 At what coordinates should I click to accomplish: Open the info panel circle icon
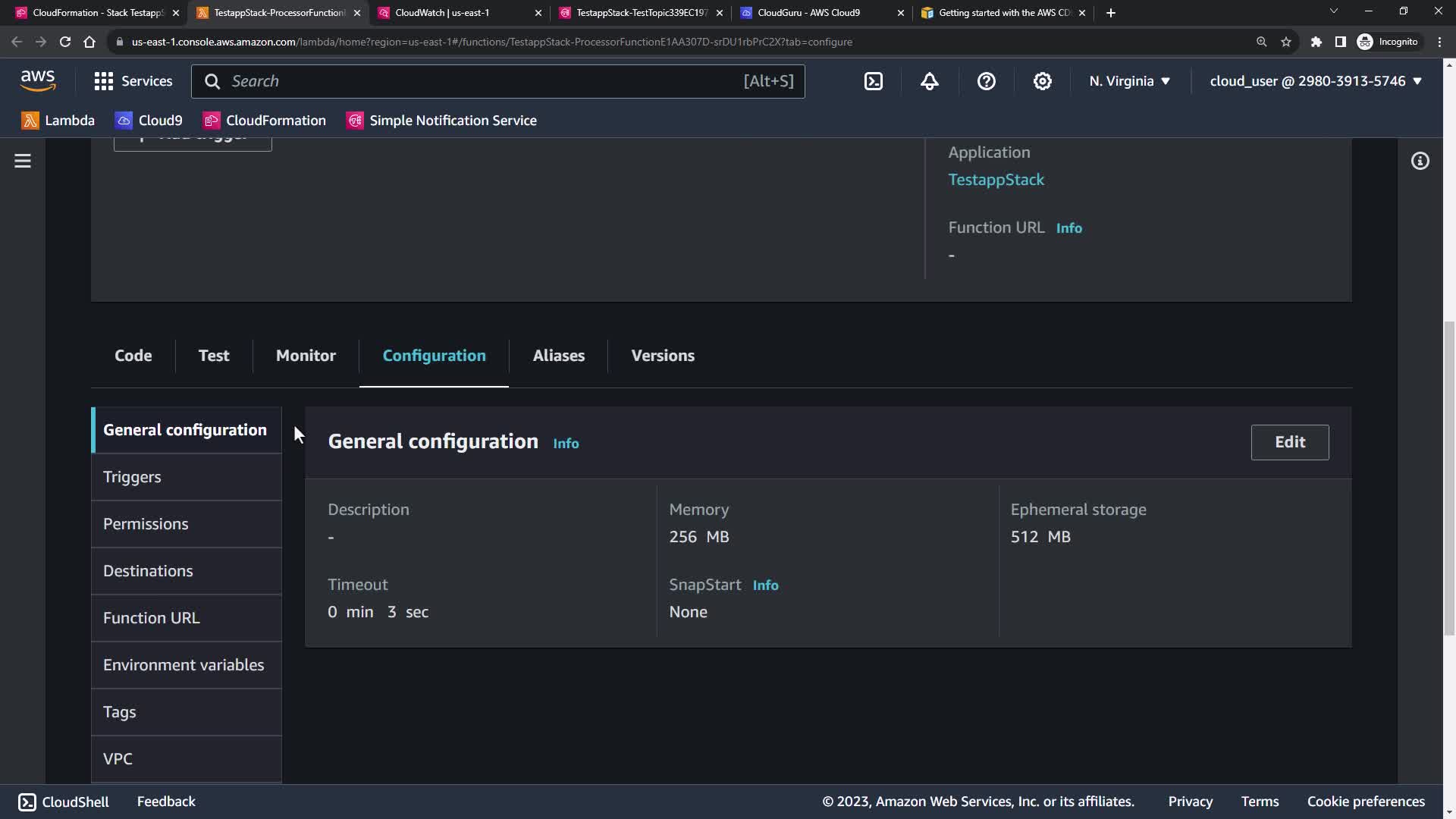[1420, 161]
